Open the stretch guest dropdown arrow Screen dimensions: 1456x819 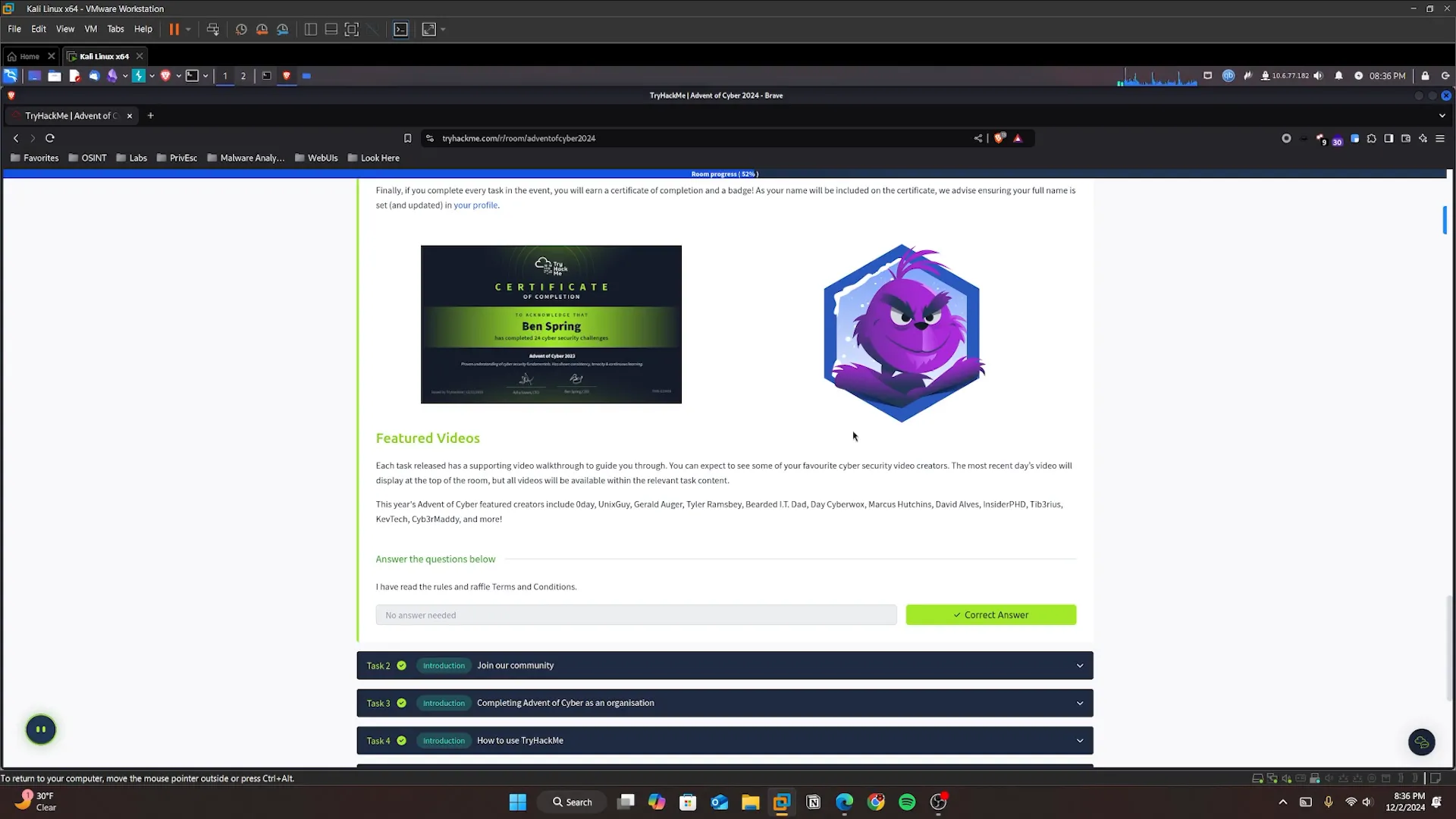443,30
